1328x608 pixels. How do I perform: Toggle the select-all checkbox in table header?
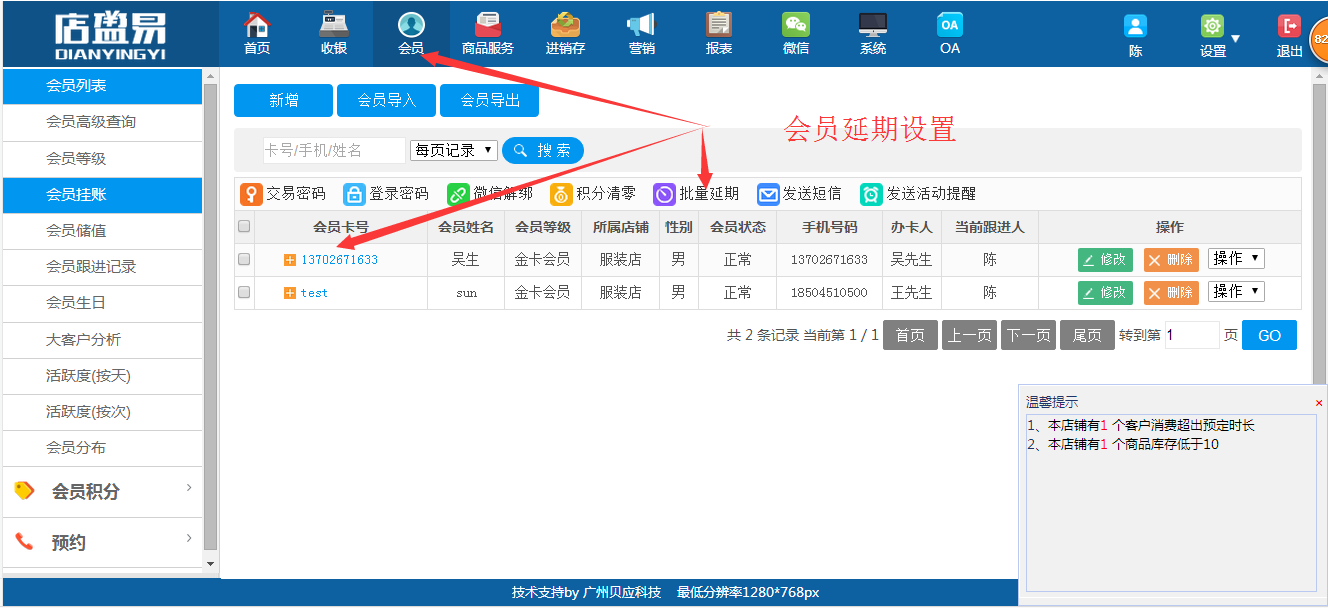tap(244, 227)
